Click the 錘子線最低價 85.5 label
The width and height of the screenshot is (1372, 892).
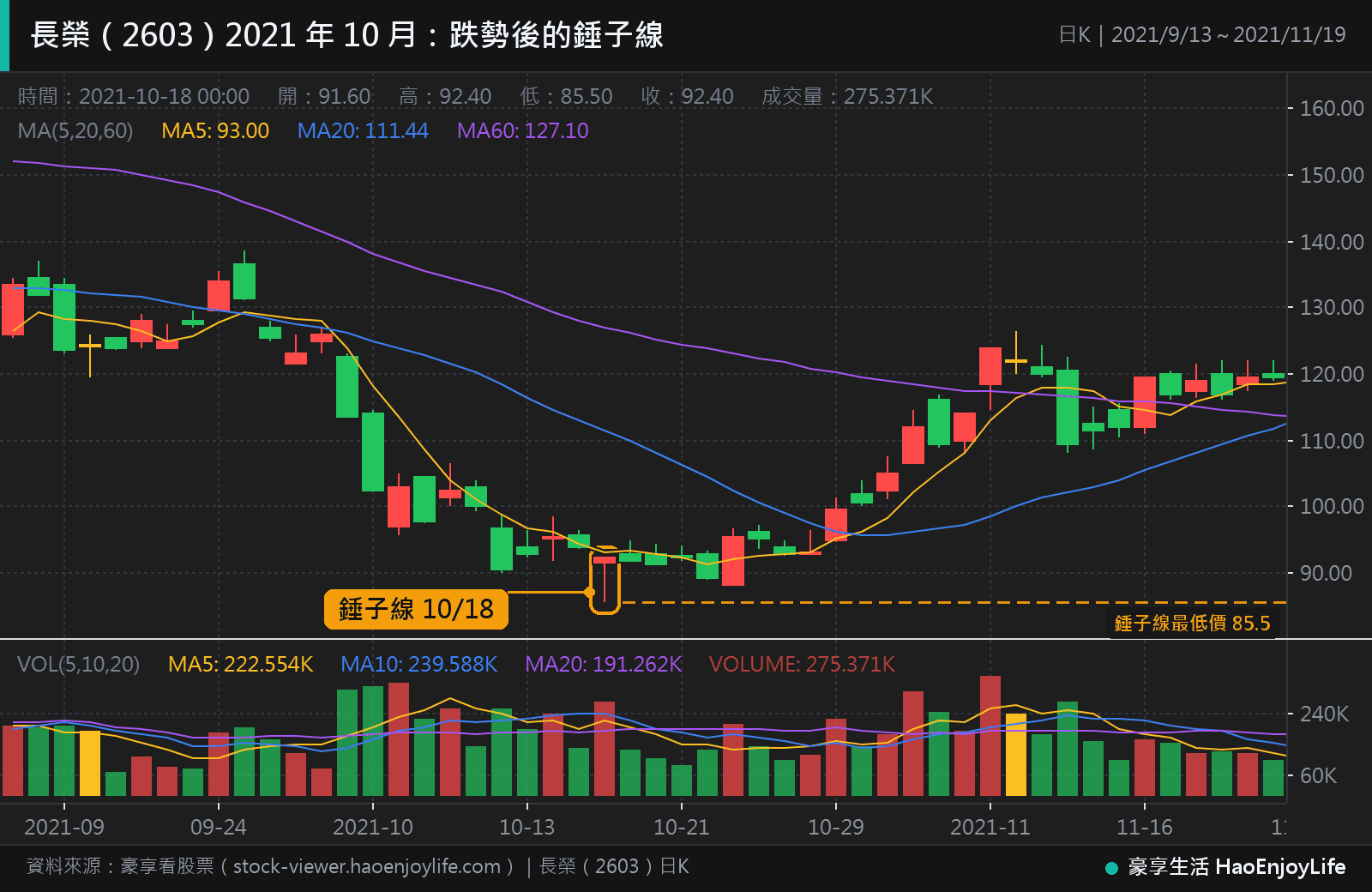[1193, 623]
